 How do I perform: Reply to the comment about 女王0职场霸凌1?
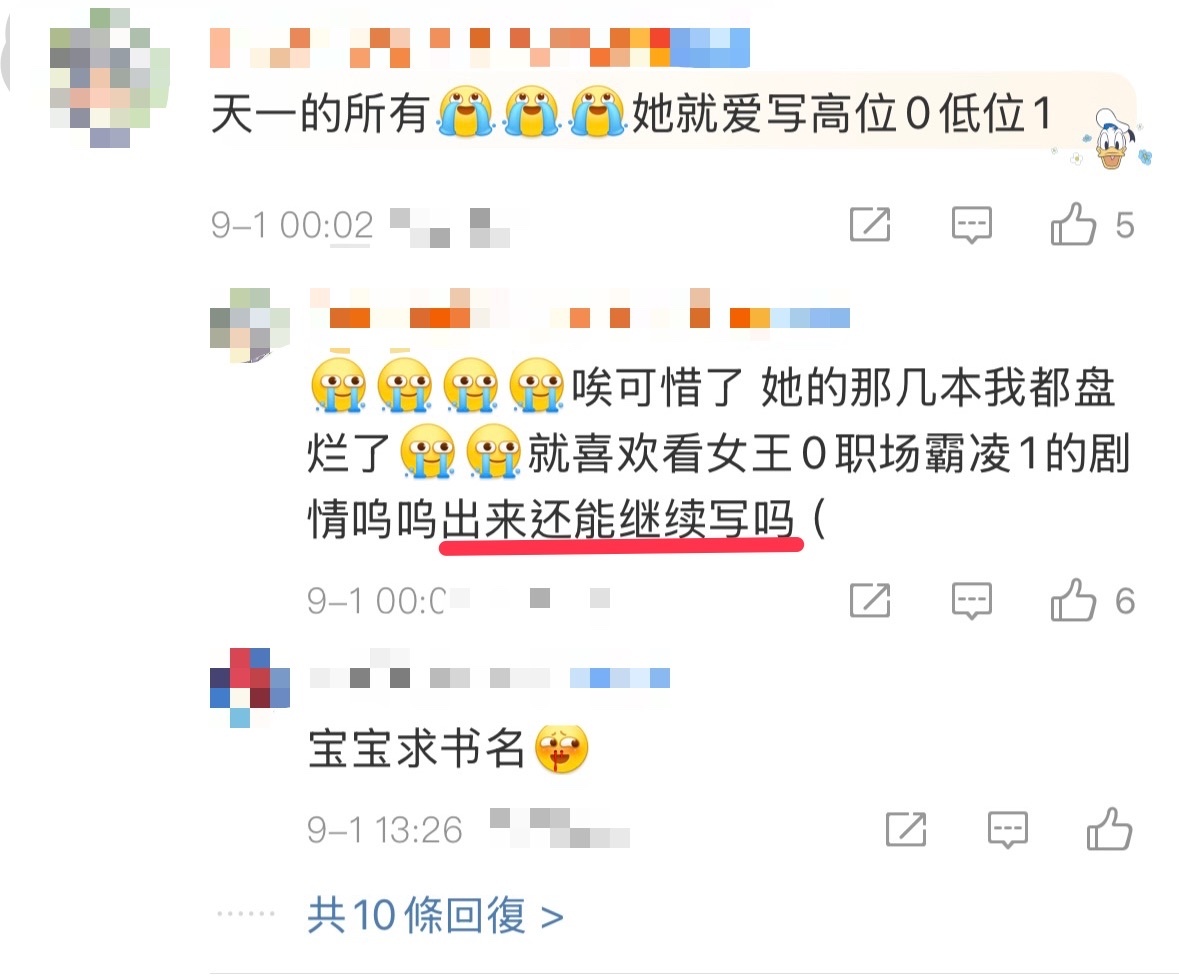[x=971, y=600]
